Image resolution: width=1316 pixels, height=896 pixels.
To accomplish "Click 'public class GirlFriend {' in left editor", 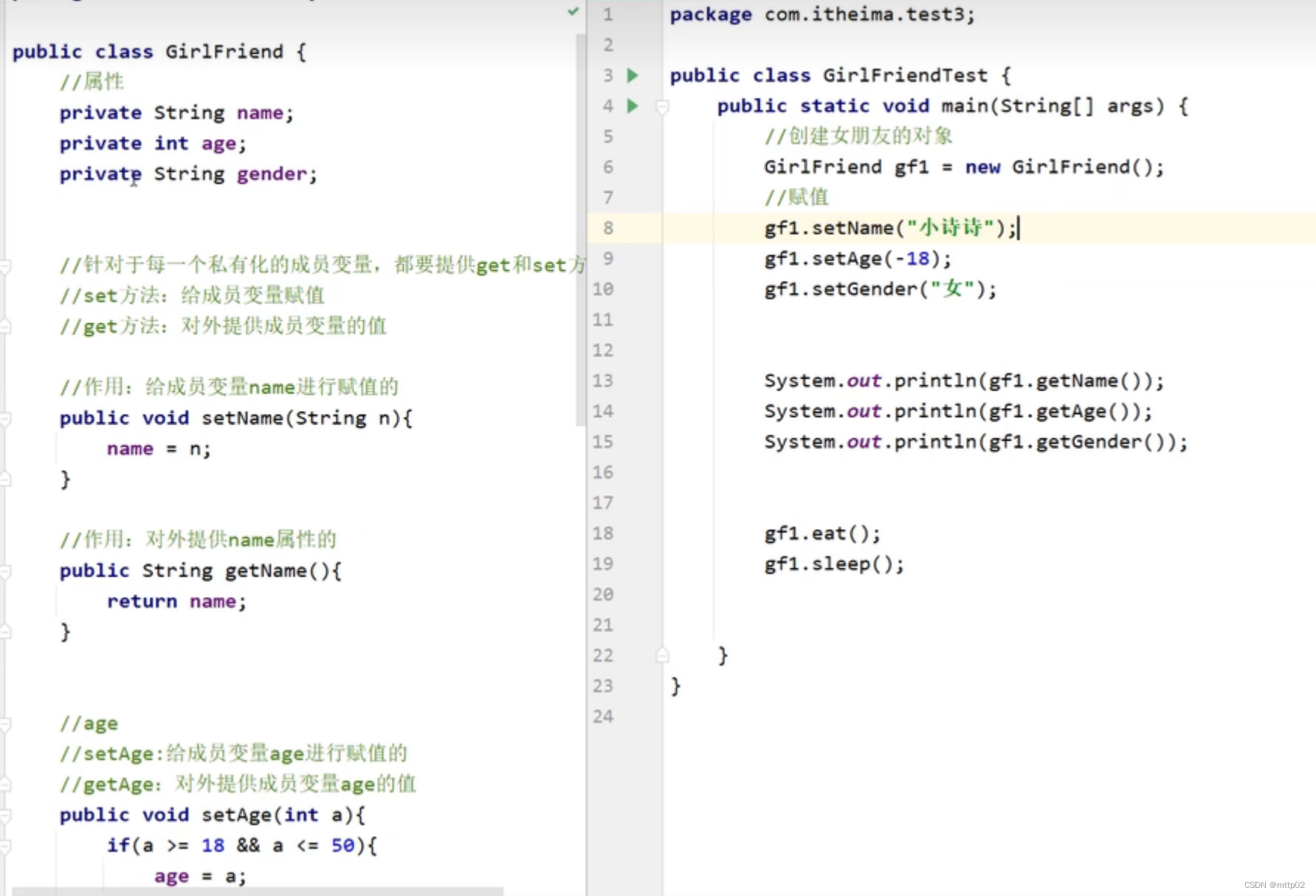I will pyautogui.click(x=159, y=52).
